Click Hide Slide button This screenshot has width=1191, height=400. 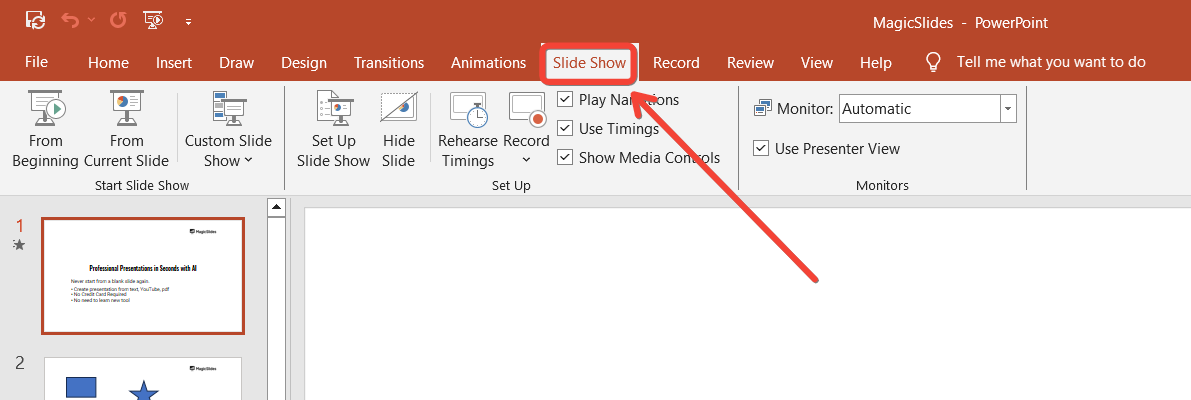pos(399,129)
